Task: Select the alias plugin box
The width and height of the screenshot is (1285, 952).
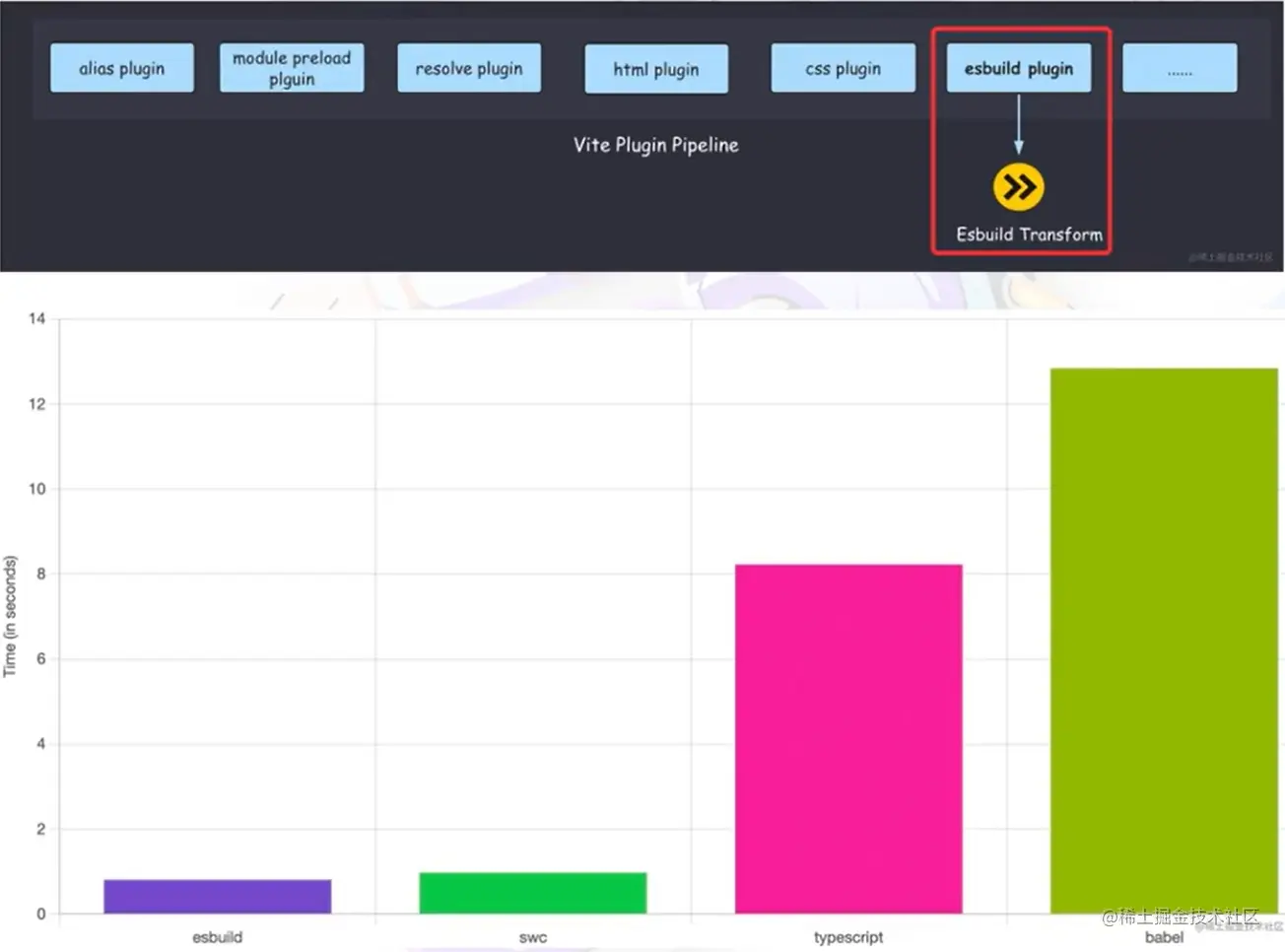Action: 122,68
